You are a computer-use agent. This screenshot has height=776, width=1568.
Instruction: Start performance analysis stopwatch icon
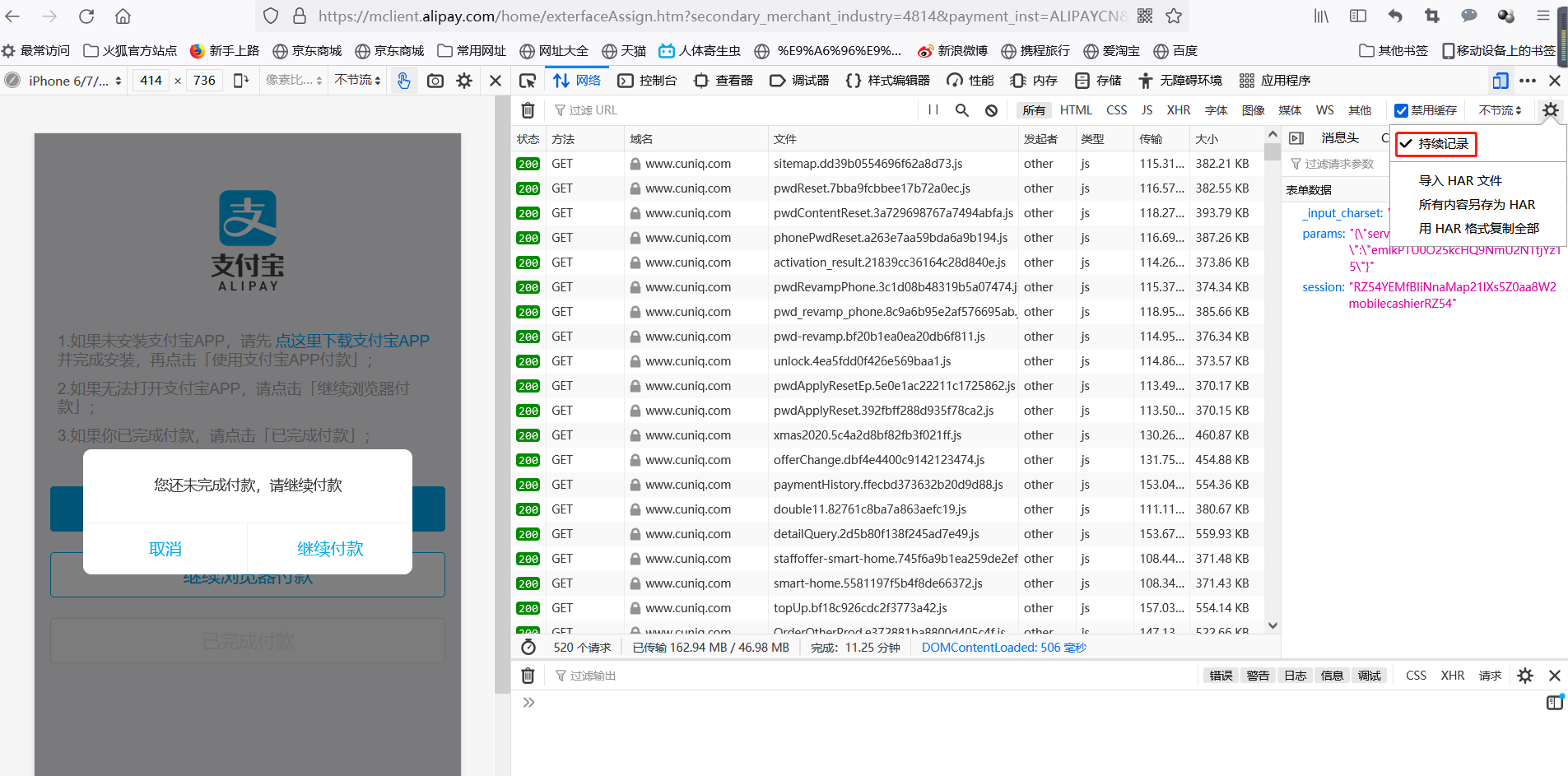point(528,647)
